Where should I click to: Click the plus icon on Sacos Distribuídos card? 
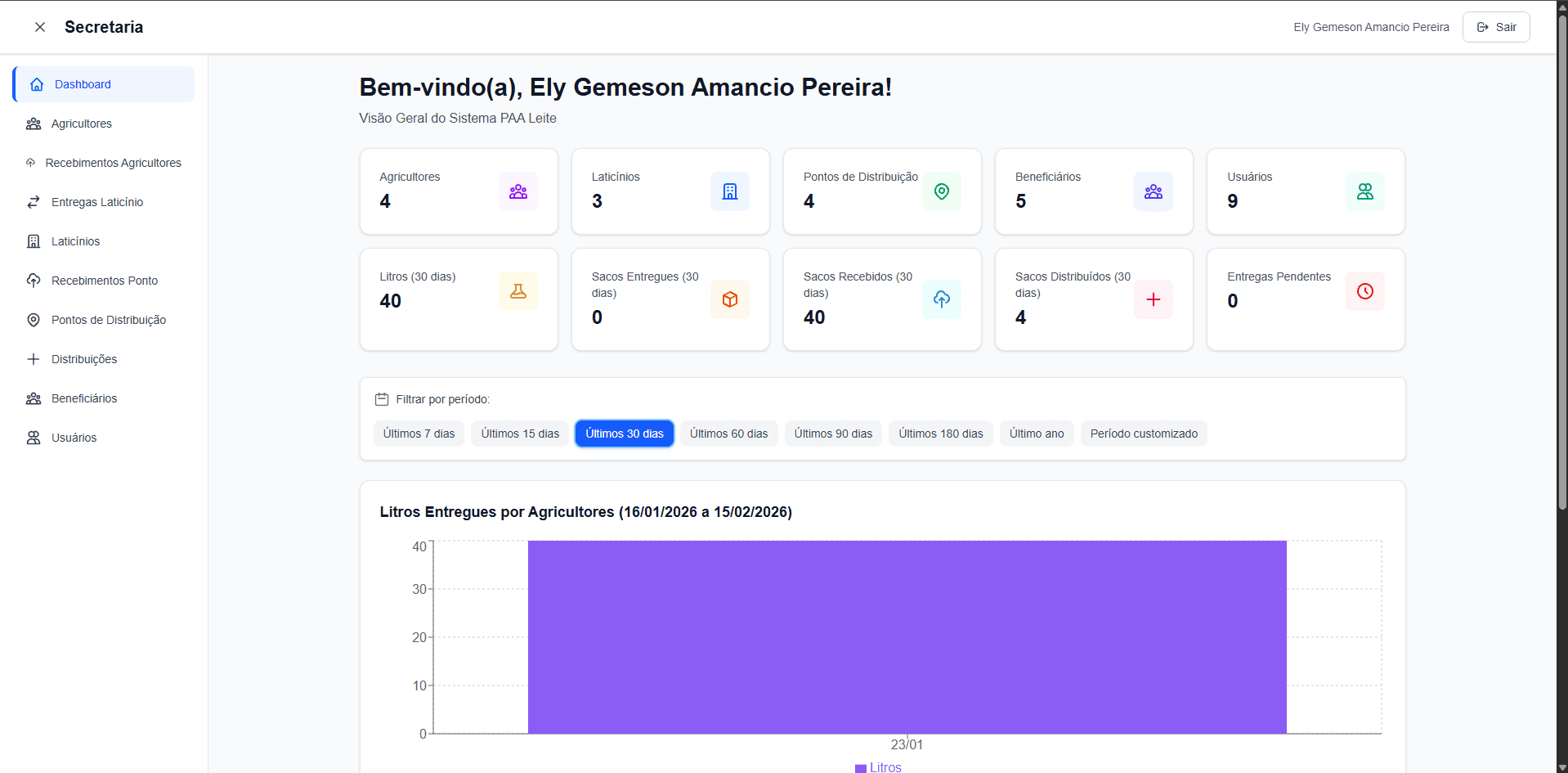click(1153, 299)
